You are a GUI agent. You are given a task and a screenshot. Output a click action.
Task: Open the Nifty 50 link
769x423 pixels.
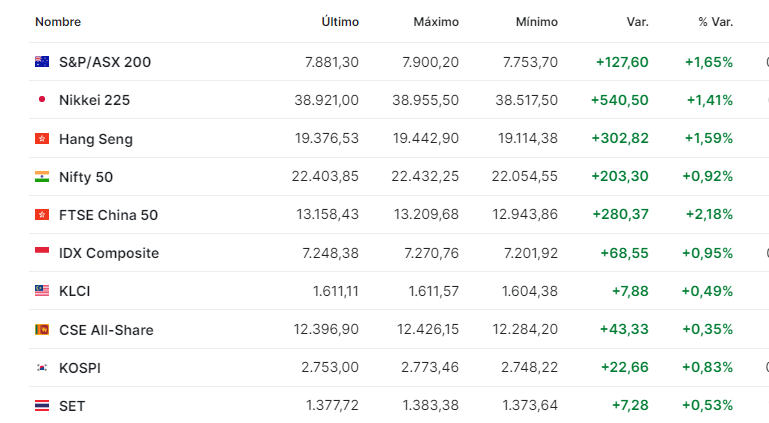(x=86, y=177)
